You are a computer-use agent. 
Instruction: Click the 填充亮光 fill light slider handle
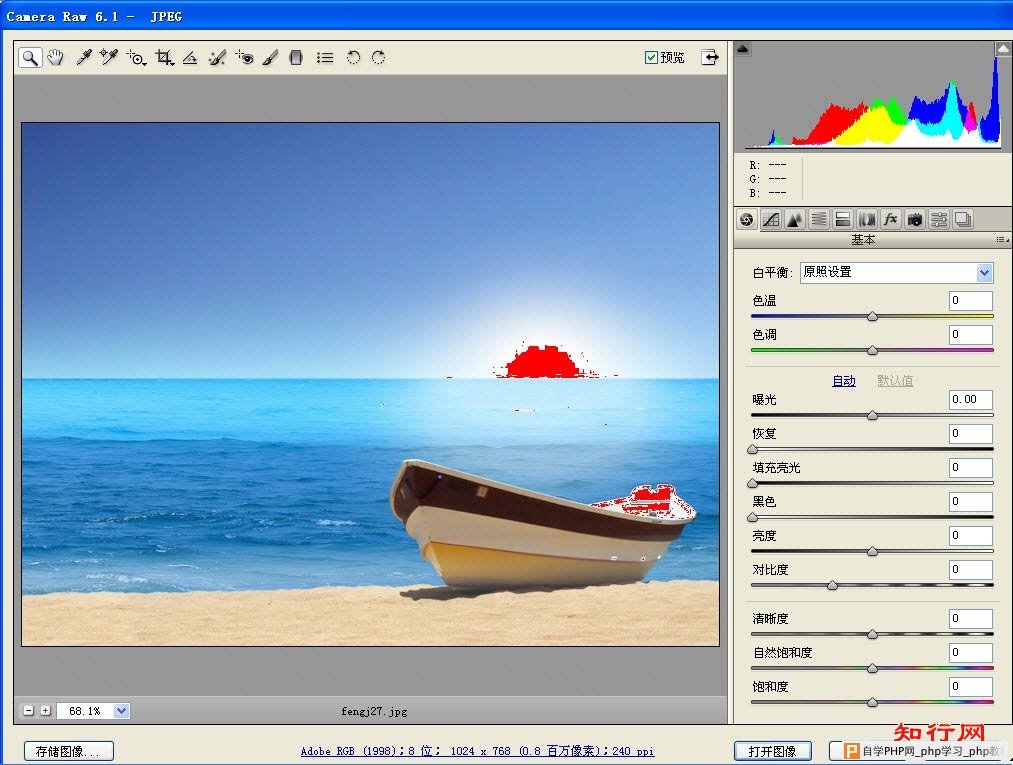point(752,483)
